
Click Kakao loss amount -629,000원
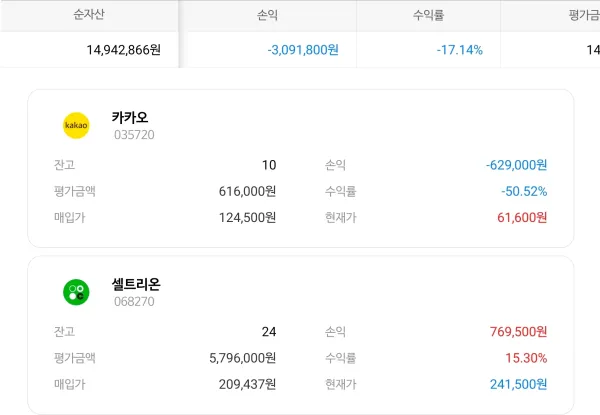[516, 165]
